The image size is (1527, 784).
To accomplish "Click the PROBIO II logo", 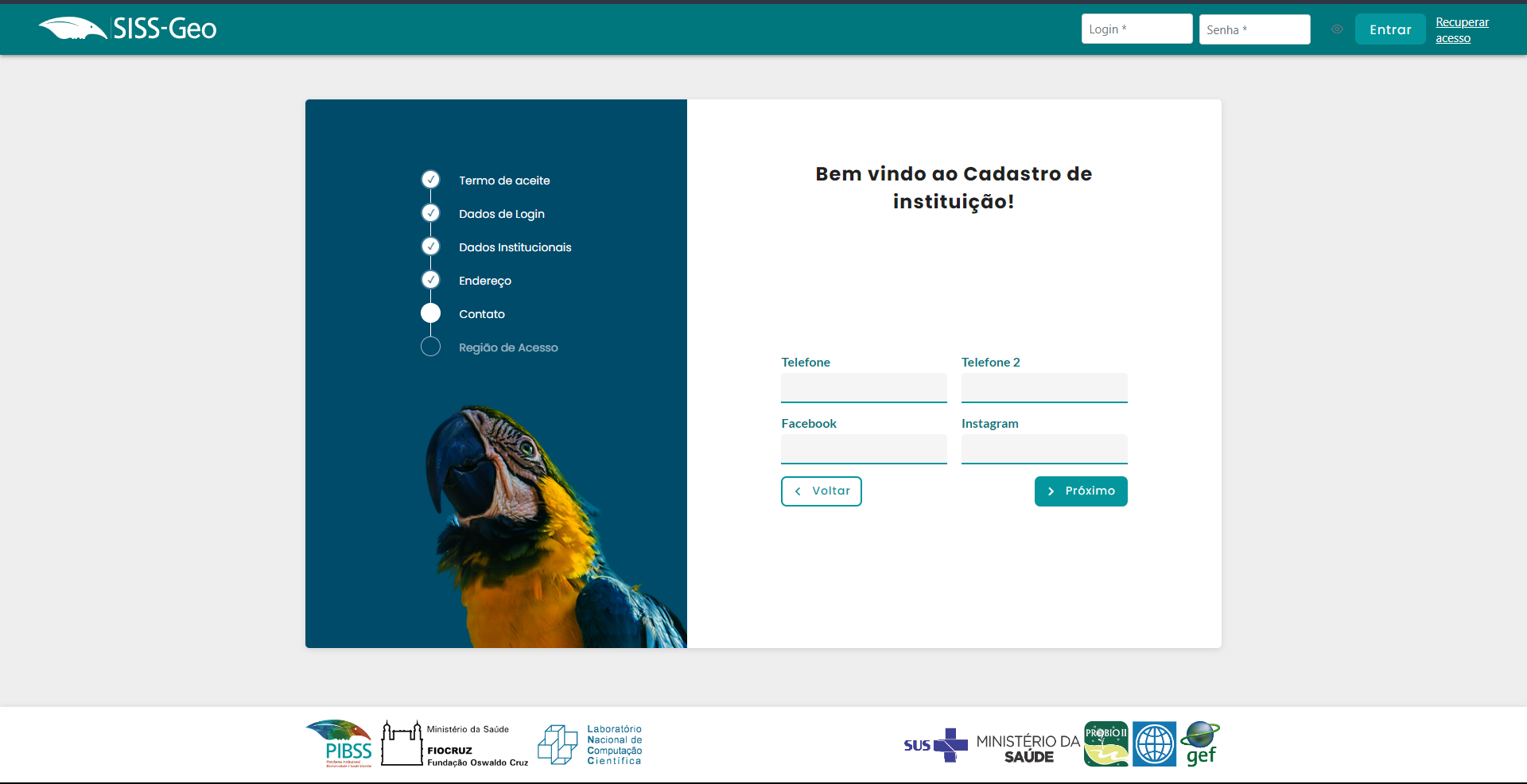I will point(1105,744).
